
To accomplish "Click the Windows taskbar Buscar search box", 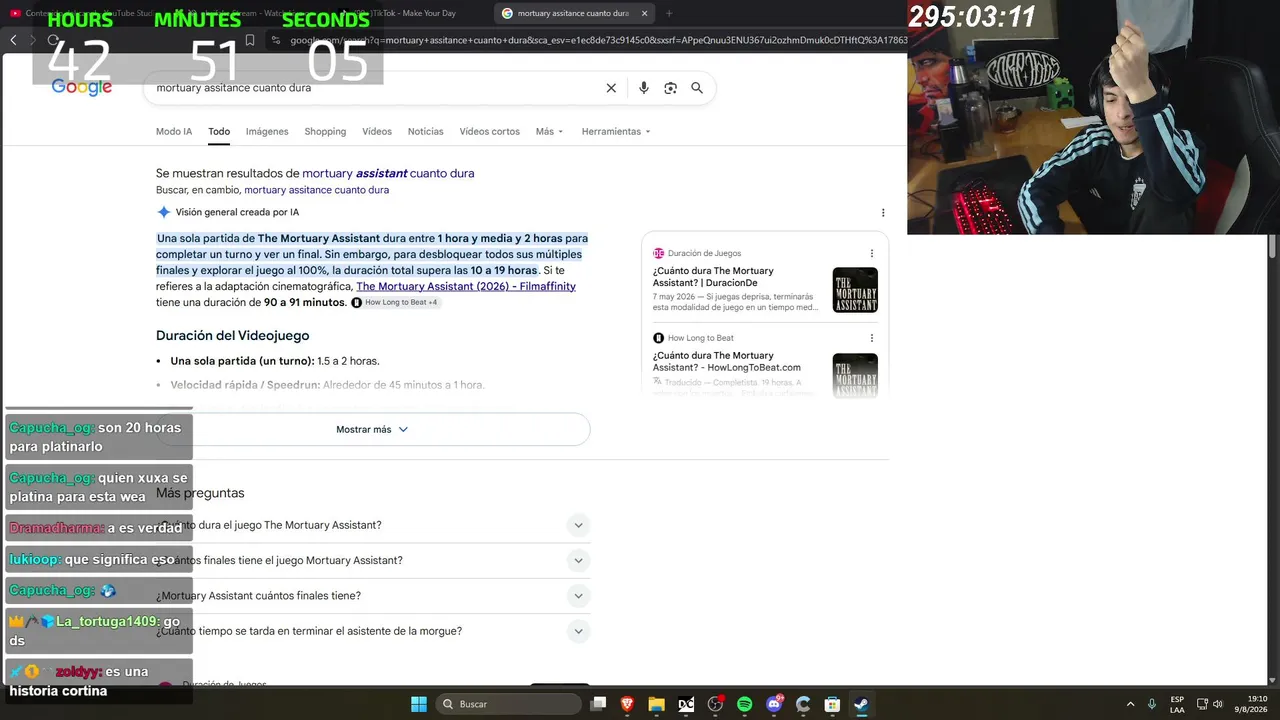I will coord(509,704).
